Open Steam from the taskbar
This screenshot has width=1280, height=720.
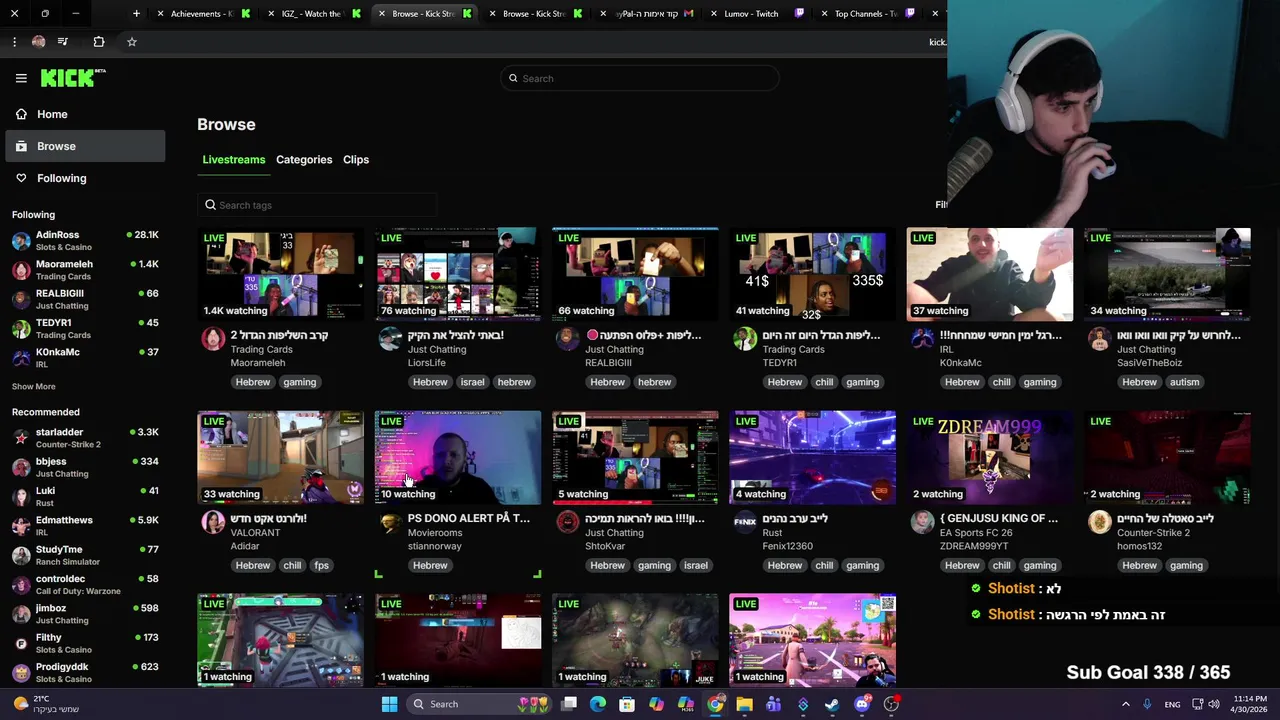[x=832, y=704]
